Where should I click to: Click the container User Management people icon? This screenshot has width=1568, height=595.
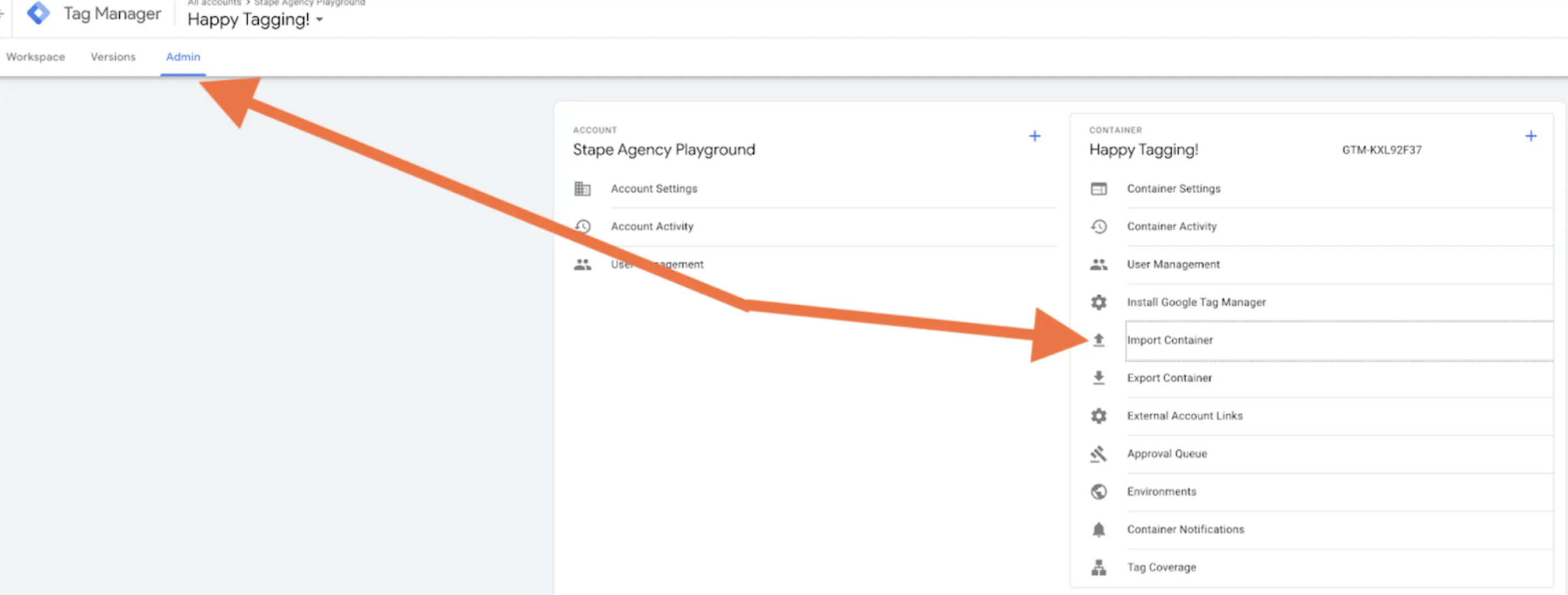(1098, 264)
